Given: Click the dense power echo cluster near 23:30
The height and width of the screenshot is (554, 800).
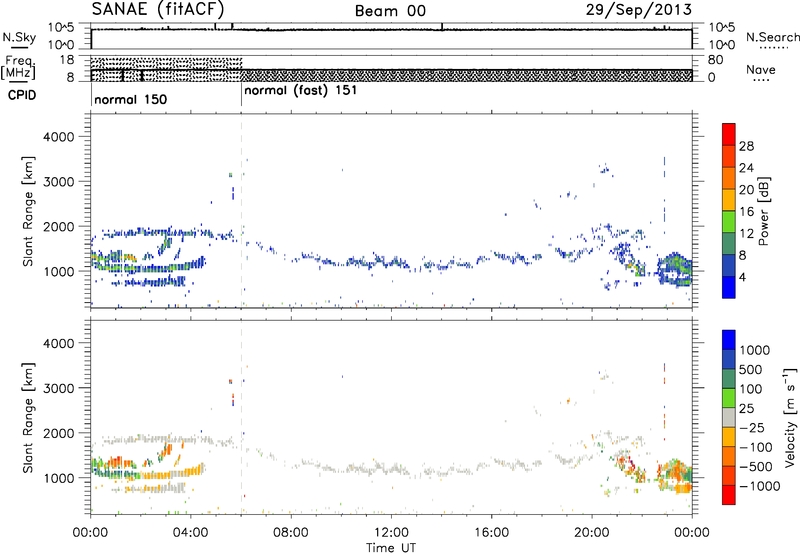Looking at the screenshot, I should click(675, 269).
